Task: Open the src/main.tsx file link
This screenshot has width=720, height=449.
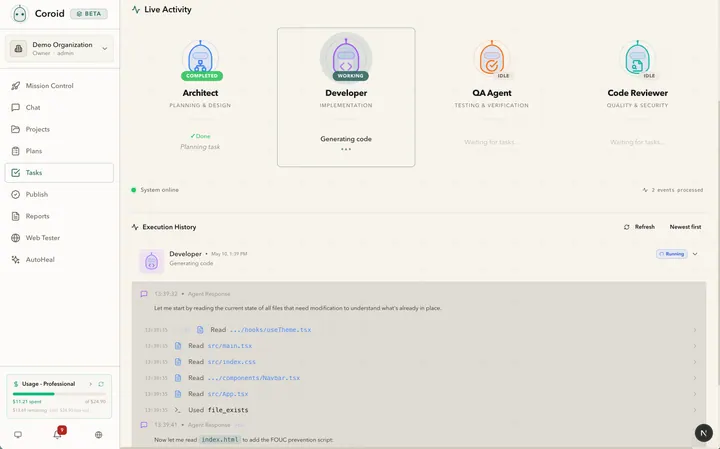Action: [x=230, y=346]
